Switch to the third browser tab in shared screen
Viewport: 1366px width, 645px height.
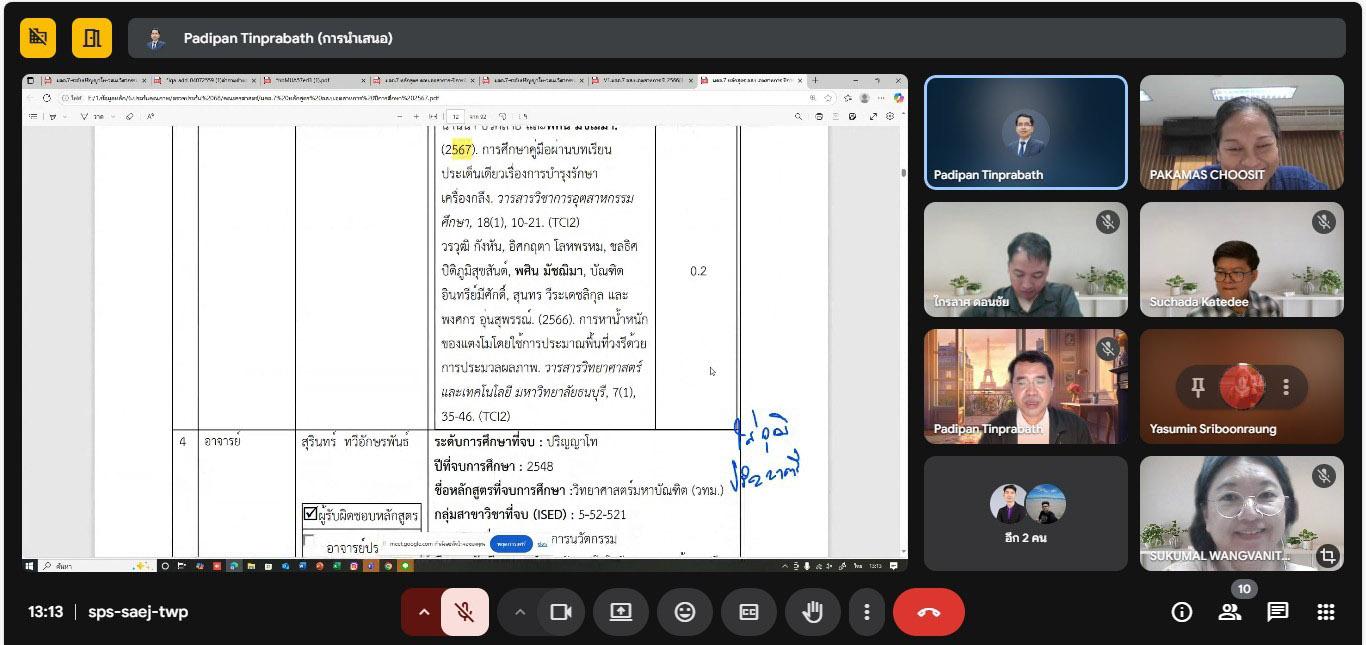click(x=315, y=80)
